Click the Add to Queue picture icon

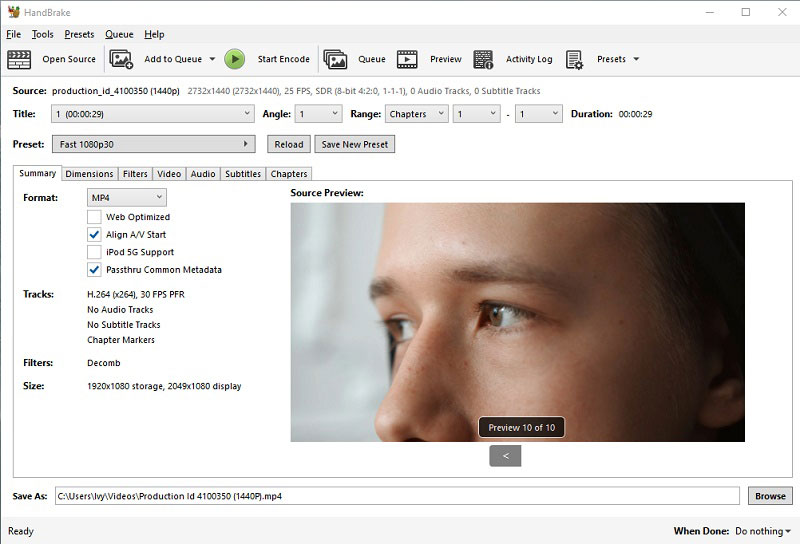coord(121,59)
